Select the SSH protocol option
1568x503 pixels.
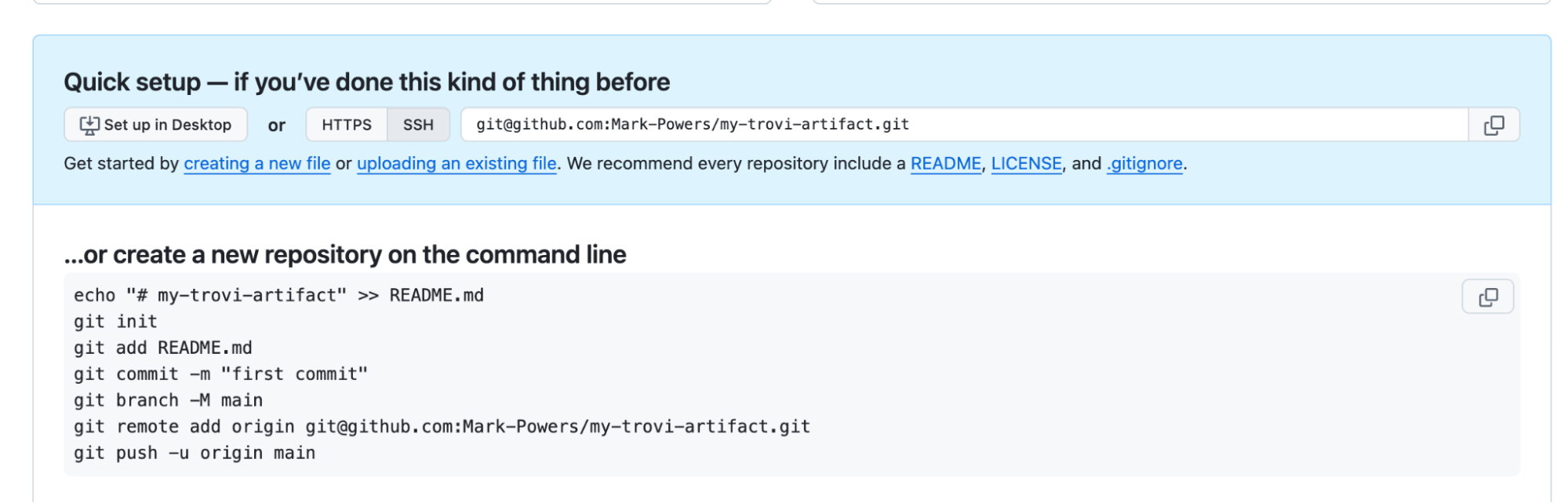pos(418,125)
